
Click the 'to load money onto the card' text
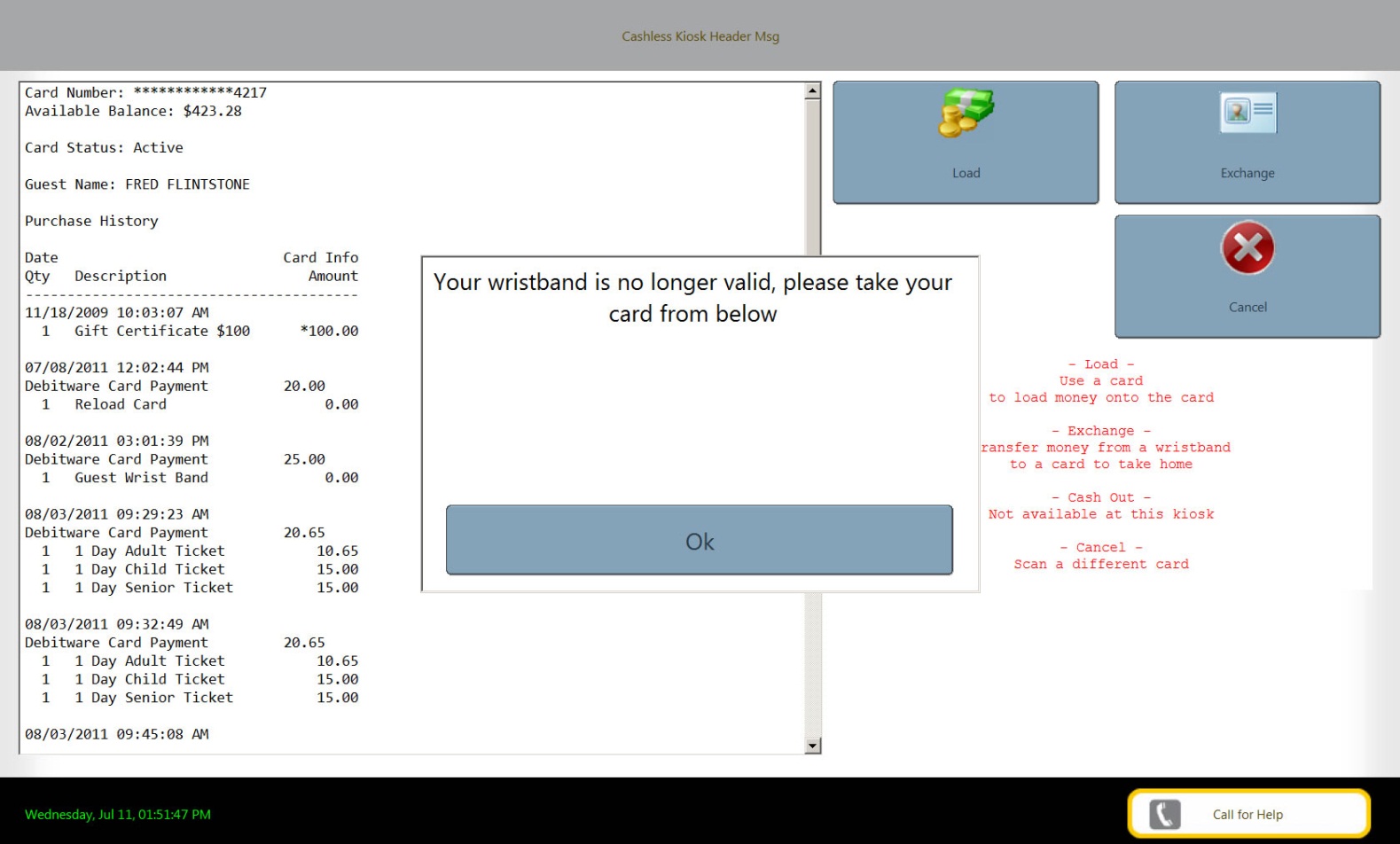pyautogui.click(x=1101, y=397)
